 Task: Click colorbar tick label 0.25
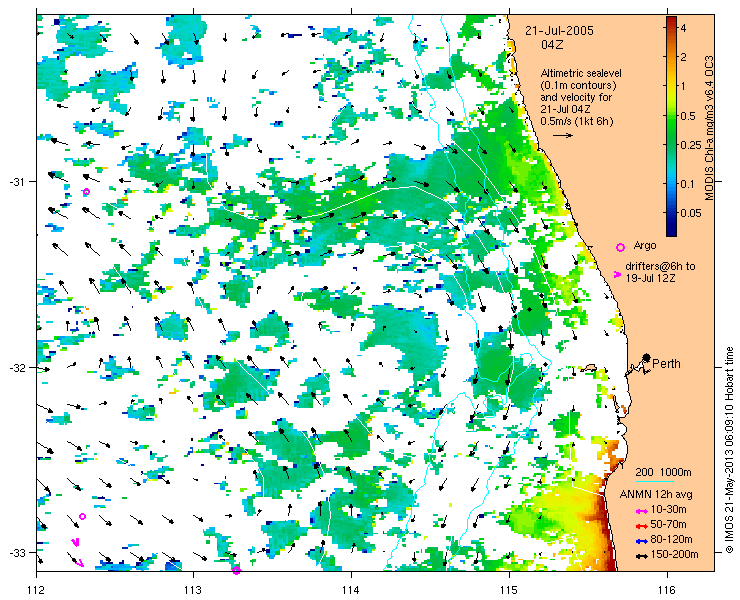pos(689,145)
